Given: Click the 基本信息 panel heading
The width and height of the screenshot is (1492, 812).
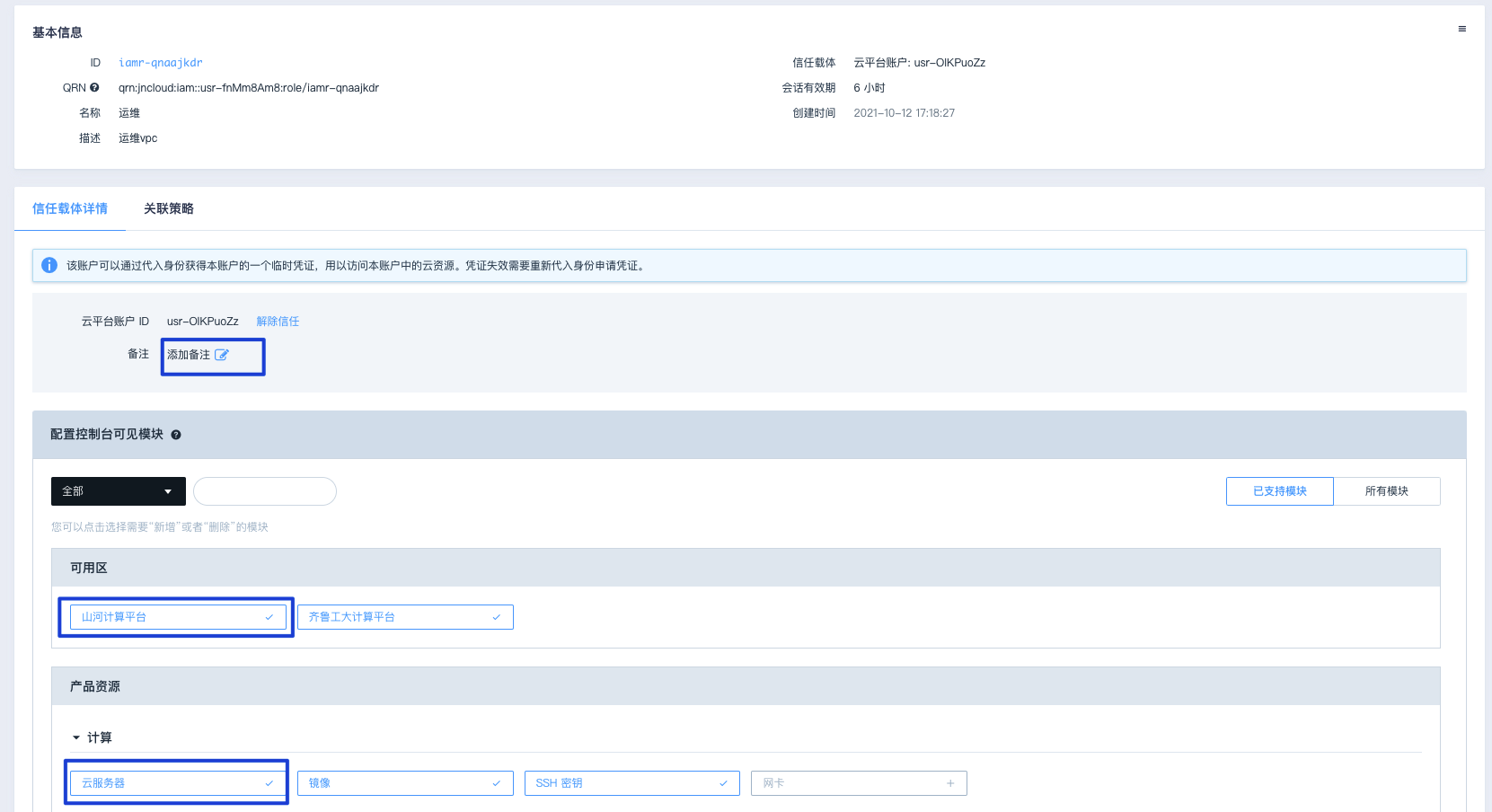Looking at the screenshot, I should coord(57,32).
